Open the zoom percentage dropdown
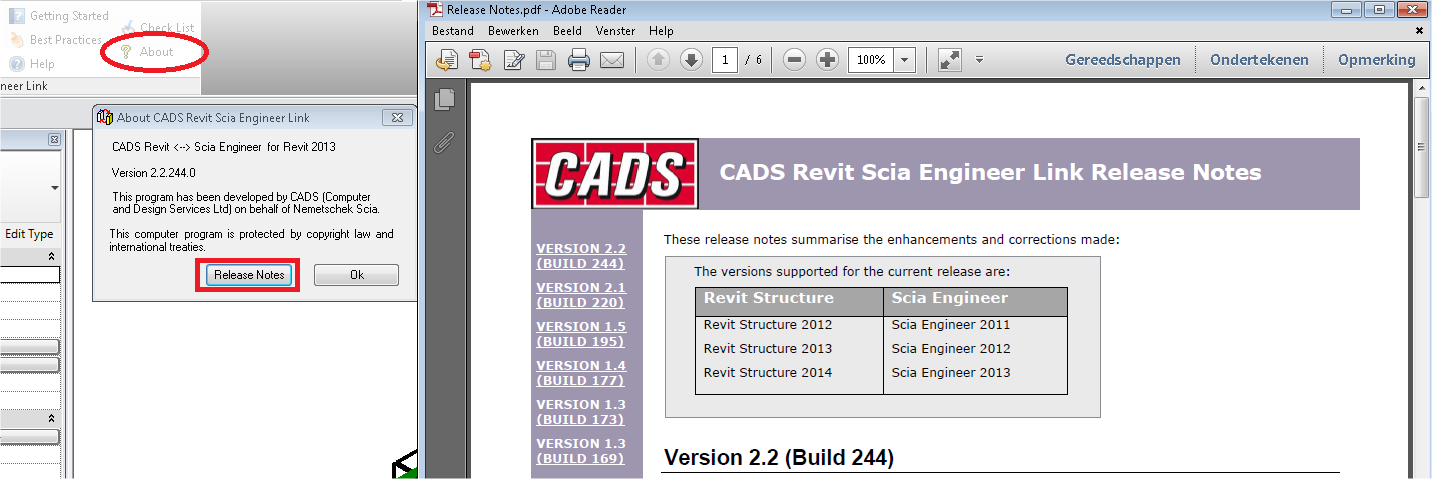Viewport: 1432px width, 479px height. [904, 60]
